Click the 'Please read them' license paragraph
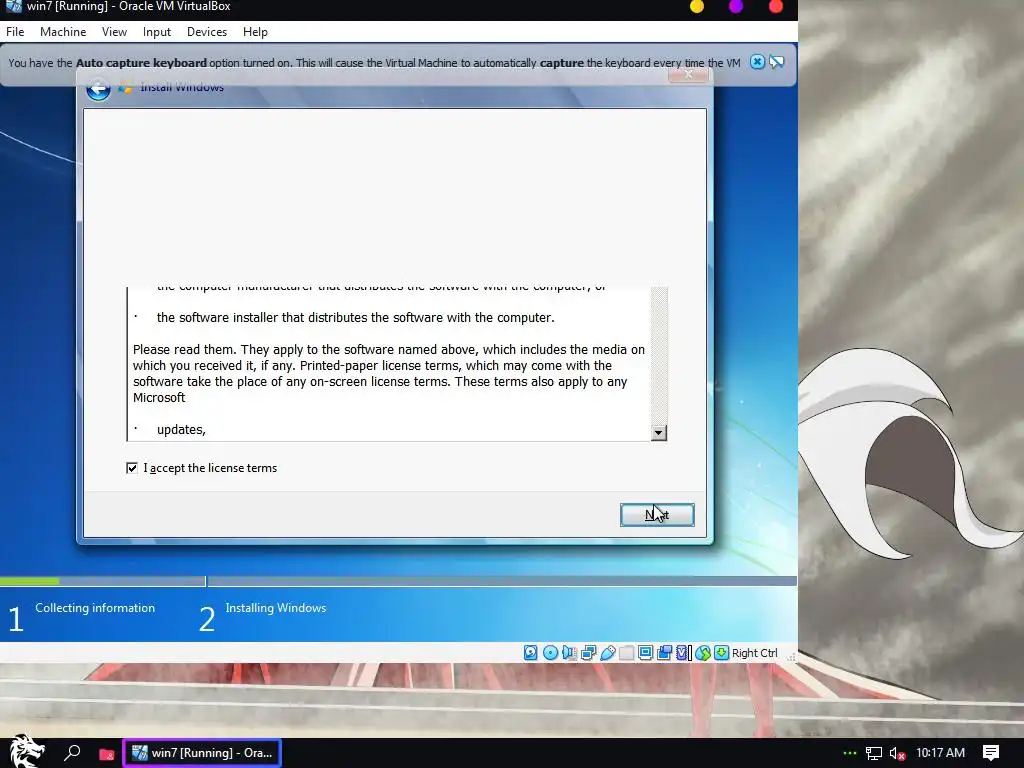This screenshot has height=768, width=1024. tap(389, 374)
